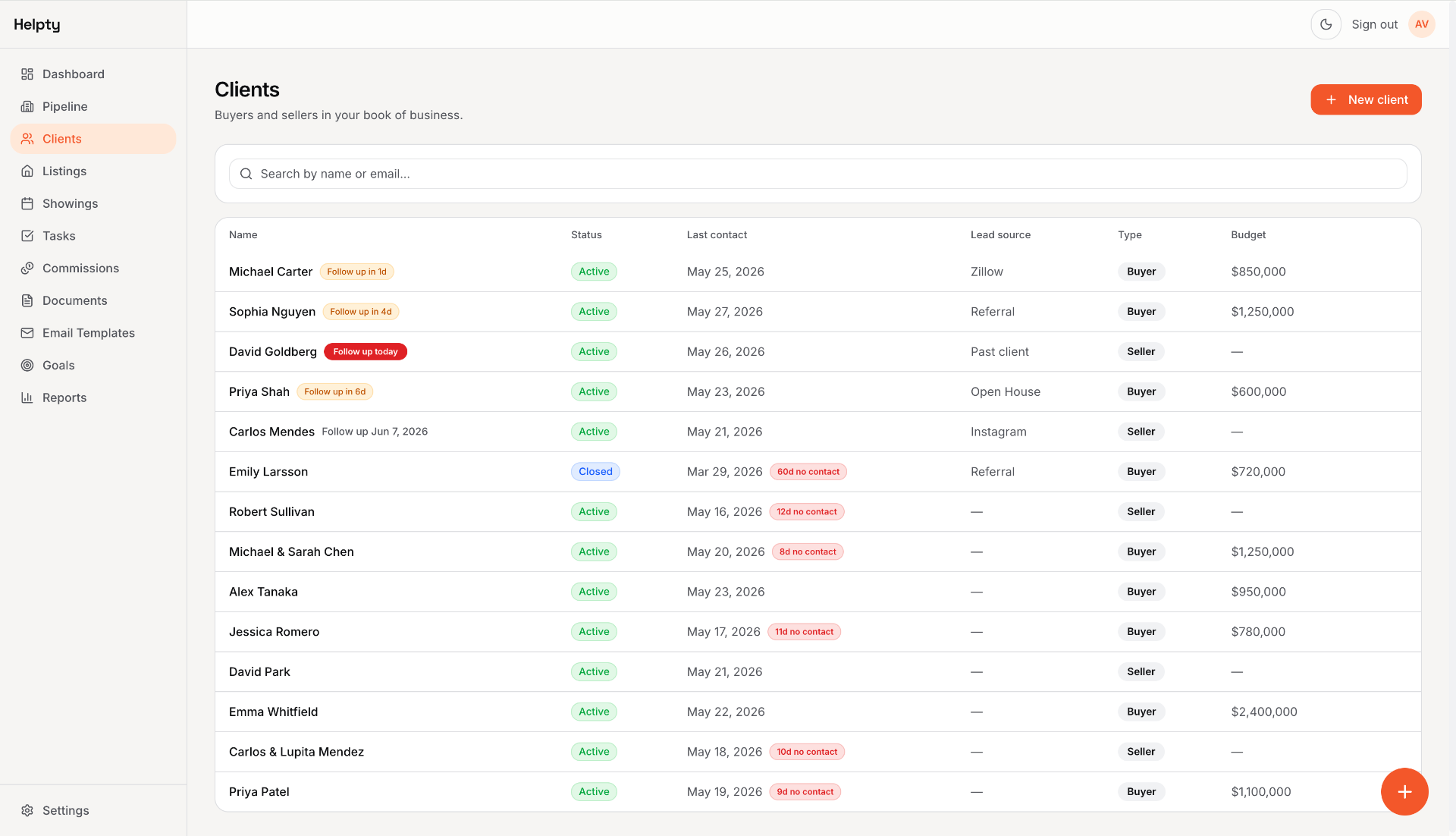Click the Email Templates envelope icon
Viewport: 1456px width, 836px height.
pyautogui.click(x=27, y=333)
